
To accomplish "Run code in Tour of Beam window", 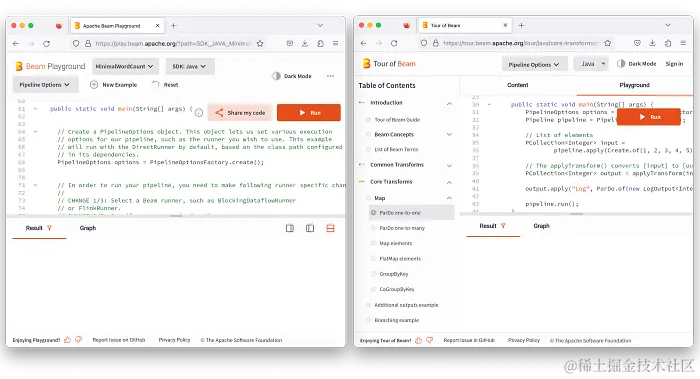I will point(649,117).
